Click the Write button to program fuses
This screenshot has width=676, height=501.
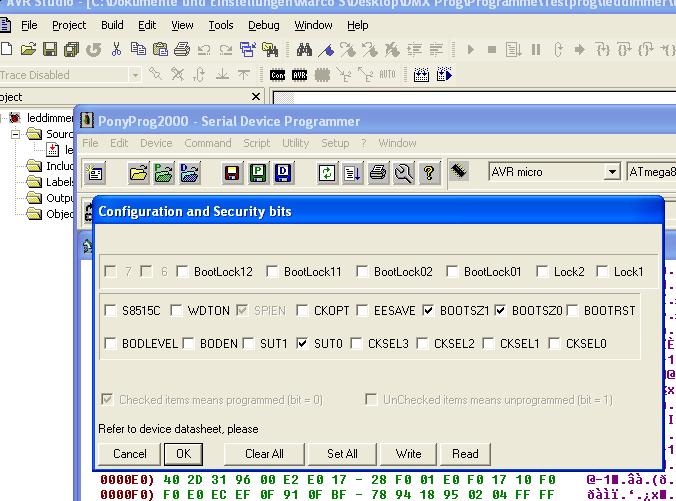click(408, 454)
